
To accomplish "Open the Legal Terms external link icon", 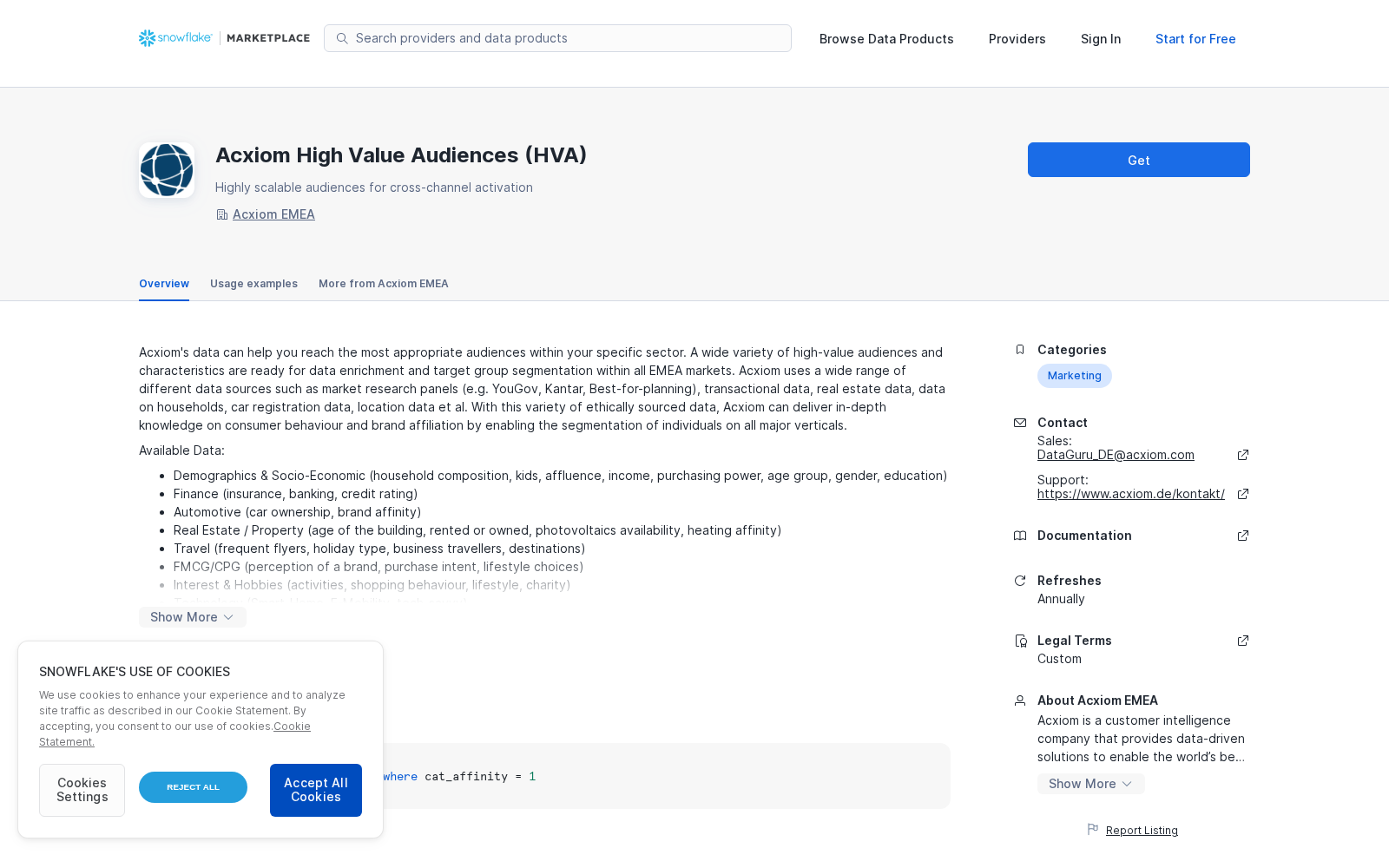I will 1243,641.
